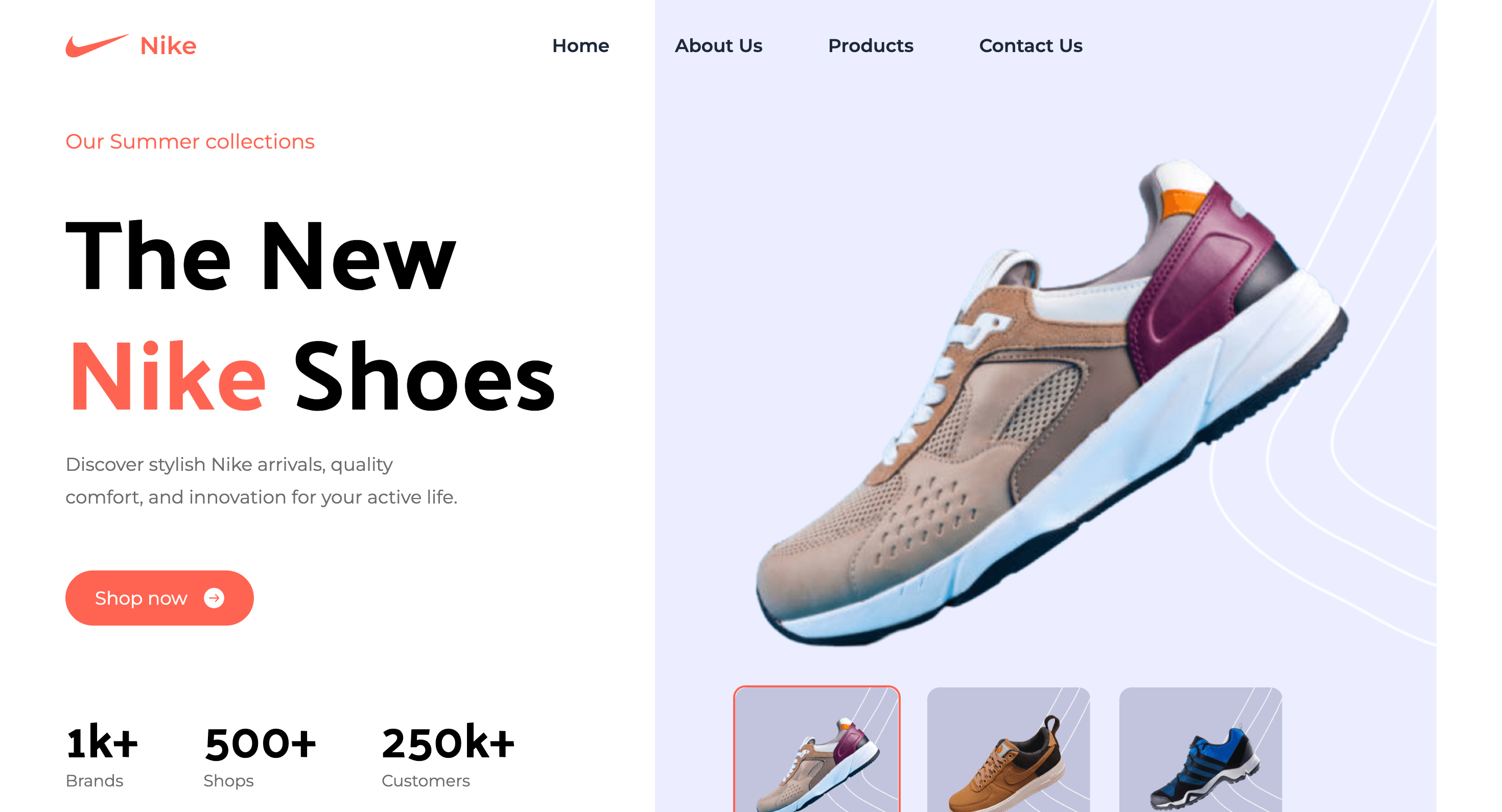The height and width of the screenshot is (812, 1502).
Task: Click the Our Summer collections label
Action: tap(190, 141)
